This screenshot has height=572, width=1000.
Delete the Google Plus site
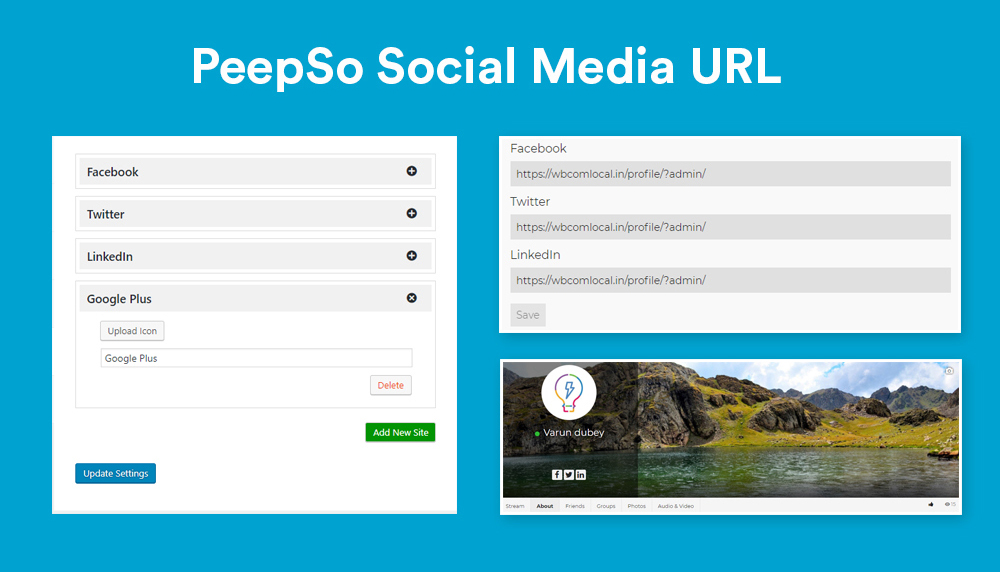[x=391, y=385]
